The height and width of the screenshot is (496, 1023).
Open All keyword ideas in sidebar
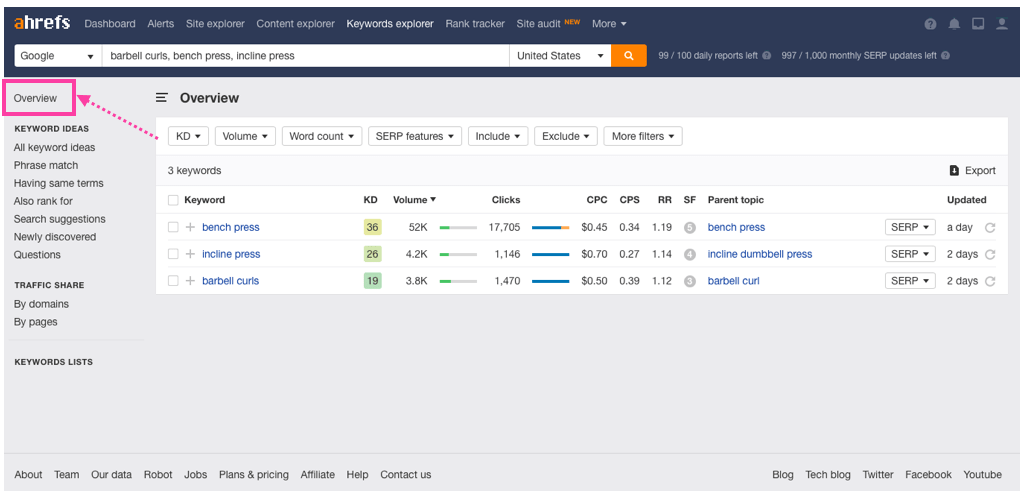tap(54, 147)
